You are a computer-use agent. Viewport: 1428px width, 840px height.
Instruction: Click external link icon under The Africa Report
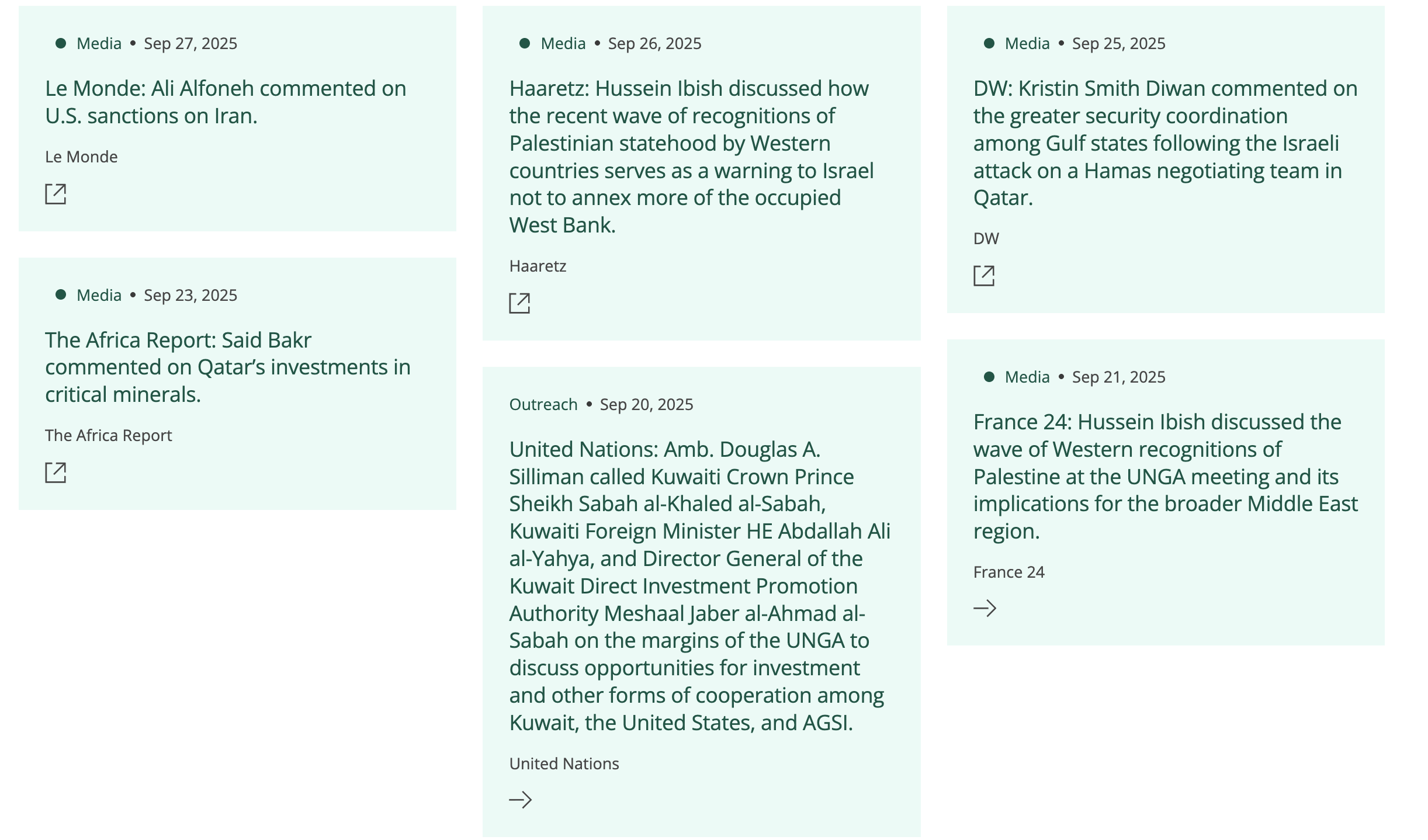(56, 473)
